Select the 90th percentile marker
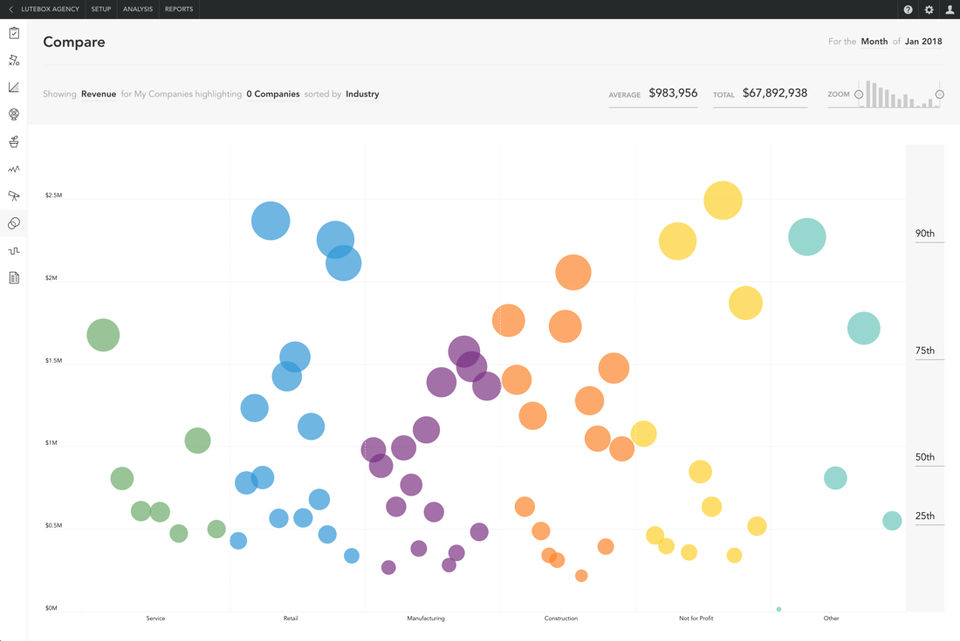Image resolution: width=960 pixels, height=641 pixels. (925, 233)
